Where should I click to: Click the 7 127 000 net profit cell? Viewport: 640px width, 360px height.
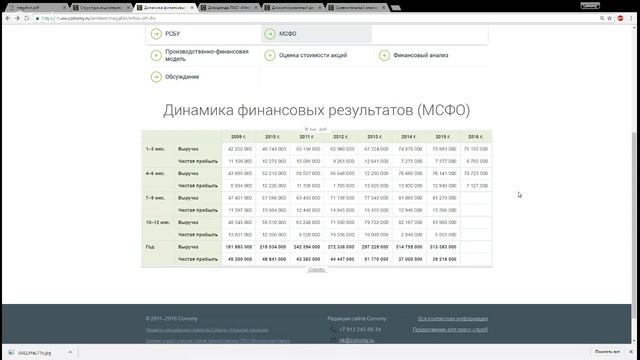(477, 186)
